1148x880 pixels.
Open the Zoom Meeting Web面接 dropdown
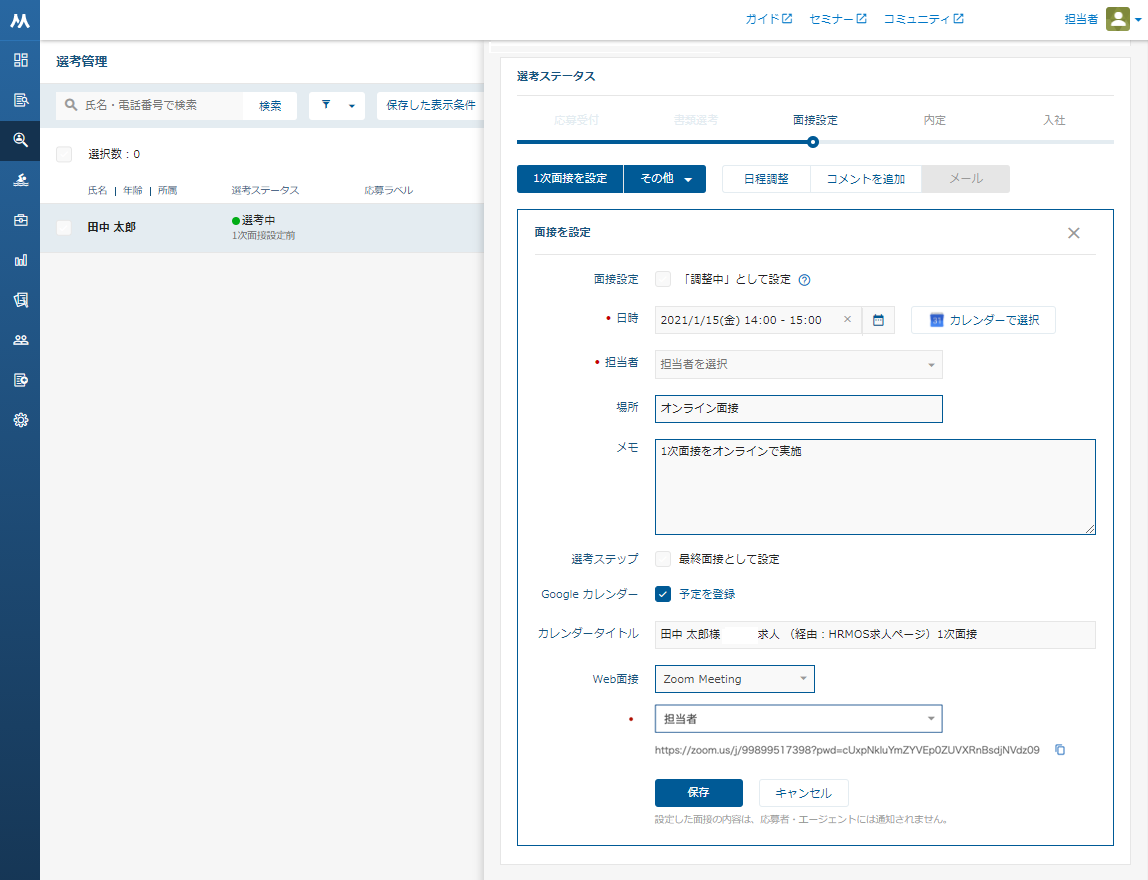tap(734, 678)
